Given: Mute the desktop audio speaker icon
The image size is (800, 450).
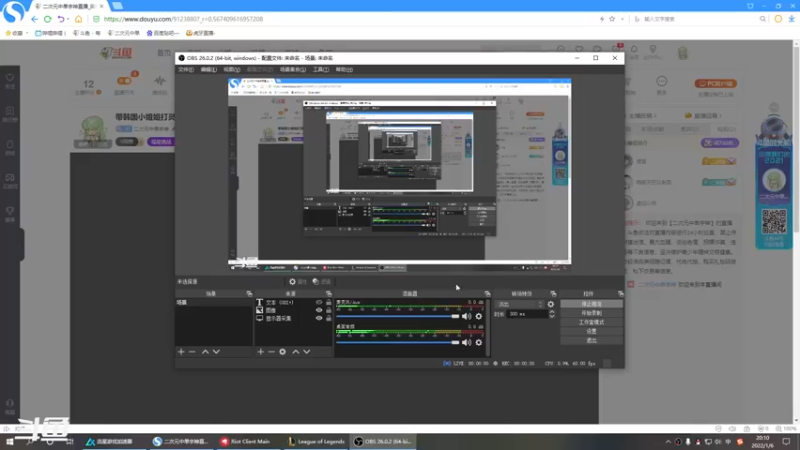Looking at the screenshot, I should coord(466,342).
